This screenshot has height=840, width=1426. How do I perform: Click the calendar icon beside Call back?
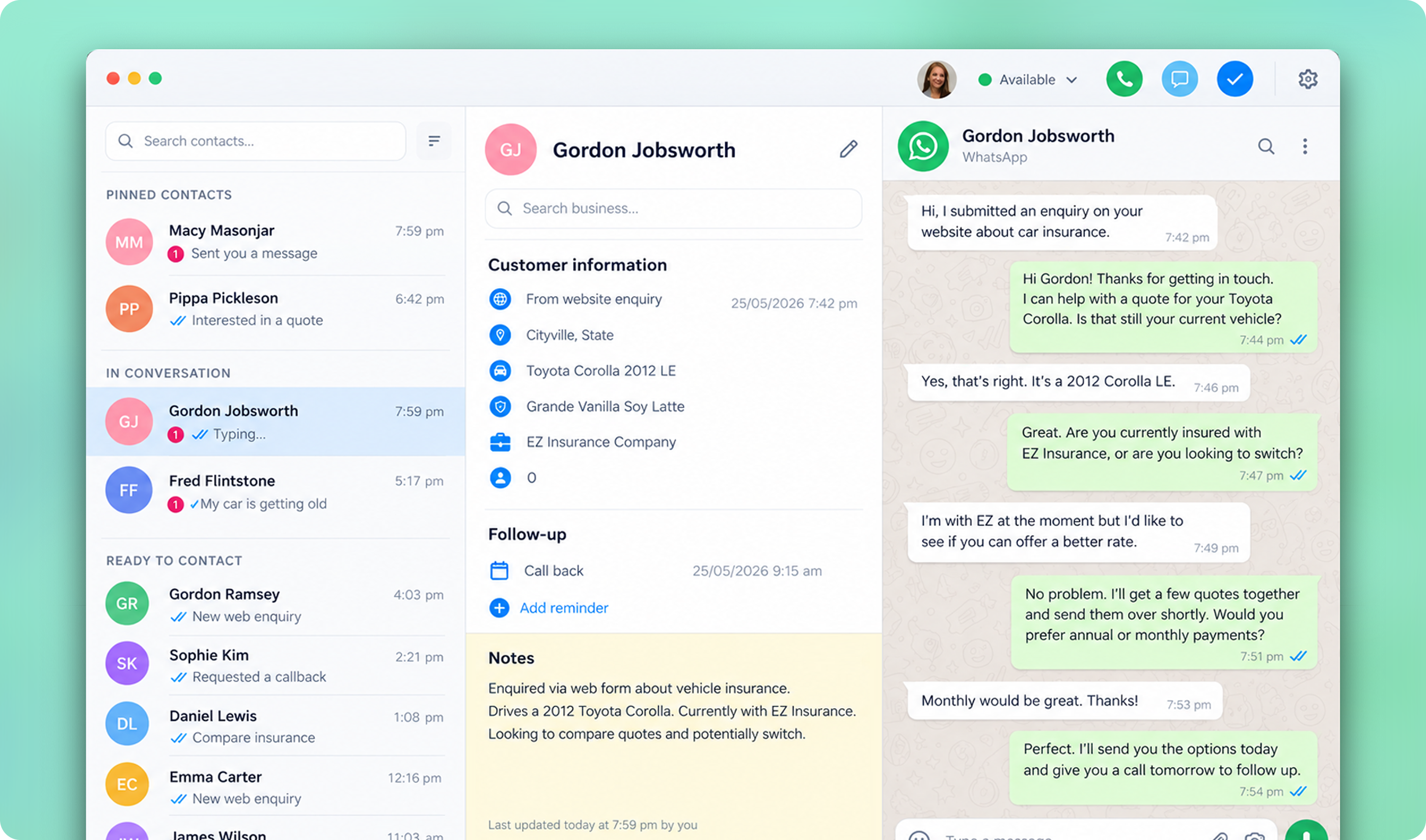(499, 571)
